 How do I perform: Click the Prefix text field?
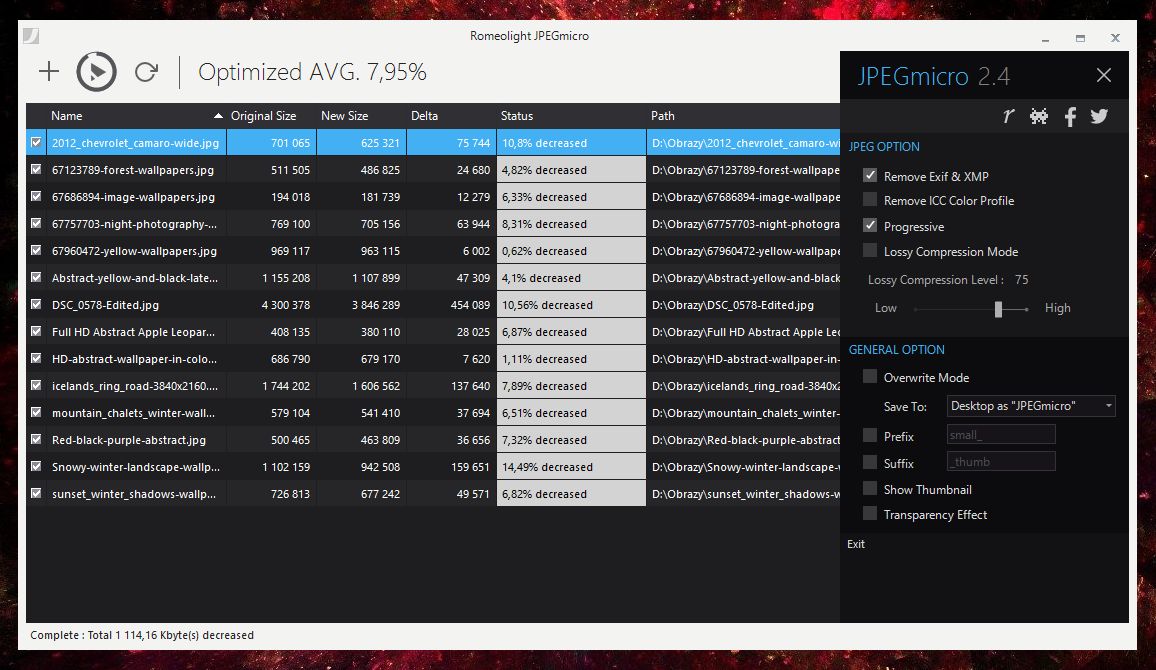1000,435
